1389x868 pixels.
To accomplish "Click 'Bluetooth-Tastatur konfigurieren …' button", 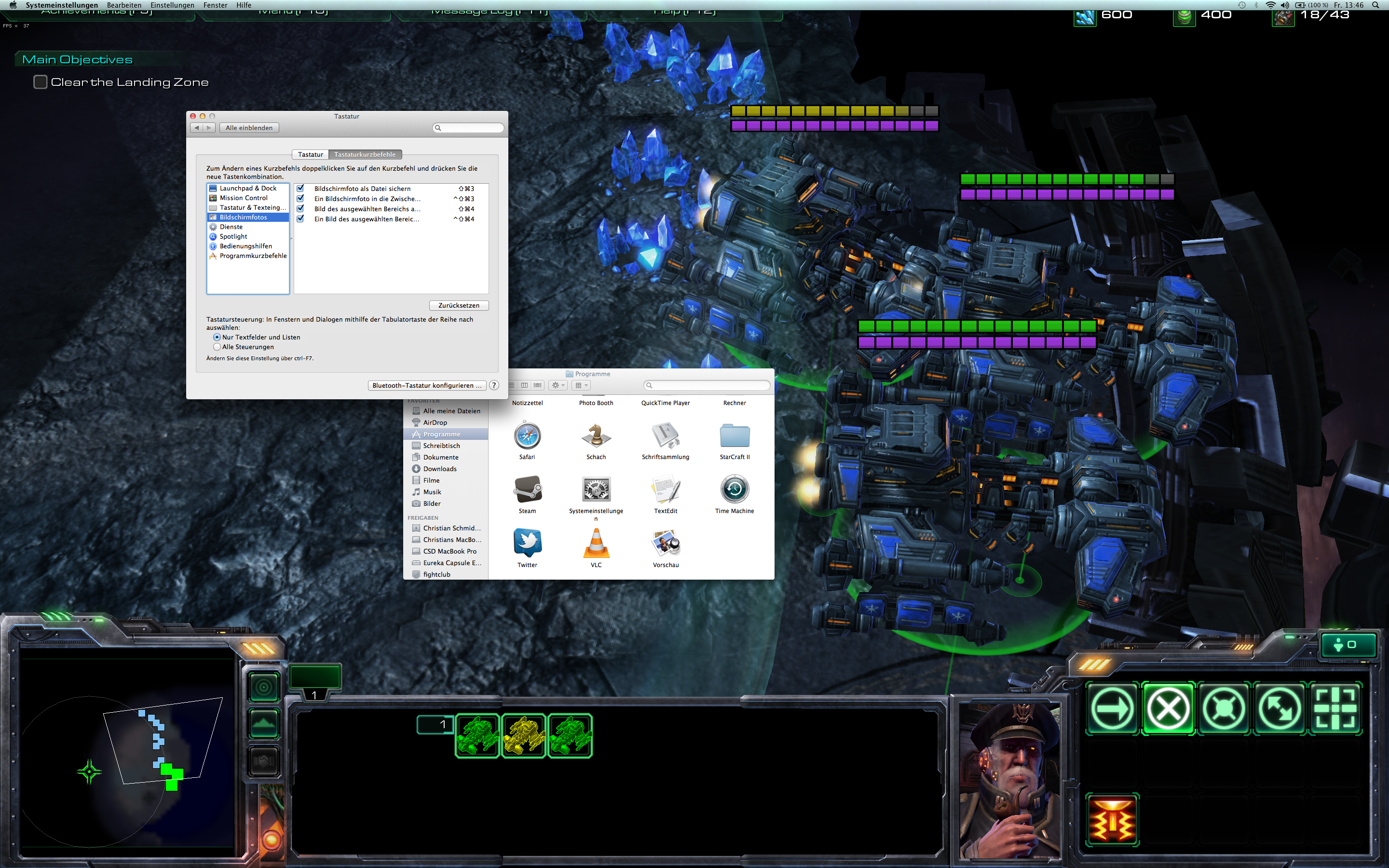I will 427,385.
